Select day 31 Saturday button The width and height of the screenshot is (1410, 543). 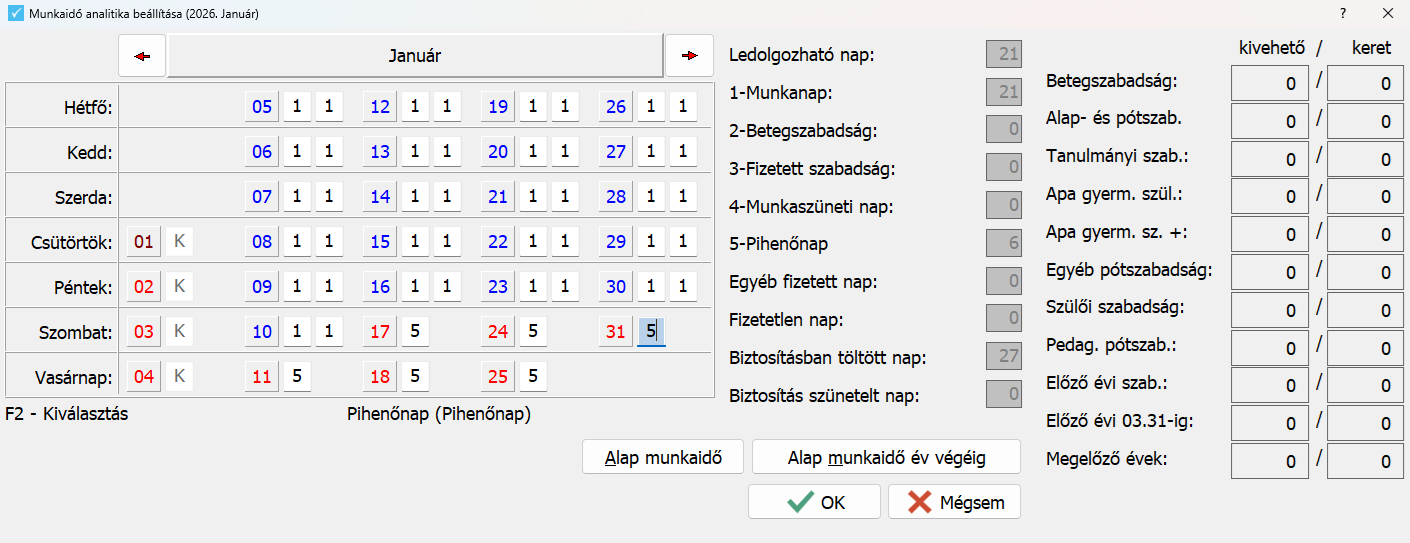click(x=616, y=332)
